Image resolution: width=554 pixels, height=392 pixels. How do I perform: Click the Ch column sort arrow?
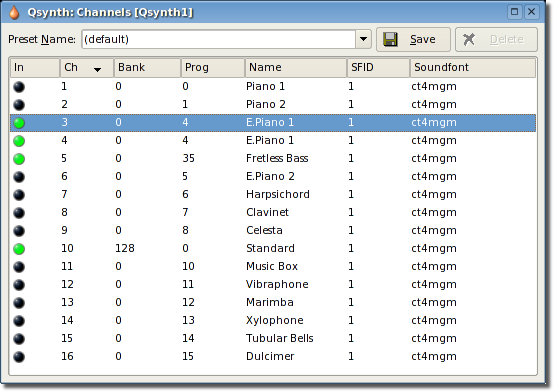(x=98, y=69)
